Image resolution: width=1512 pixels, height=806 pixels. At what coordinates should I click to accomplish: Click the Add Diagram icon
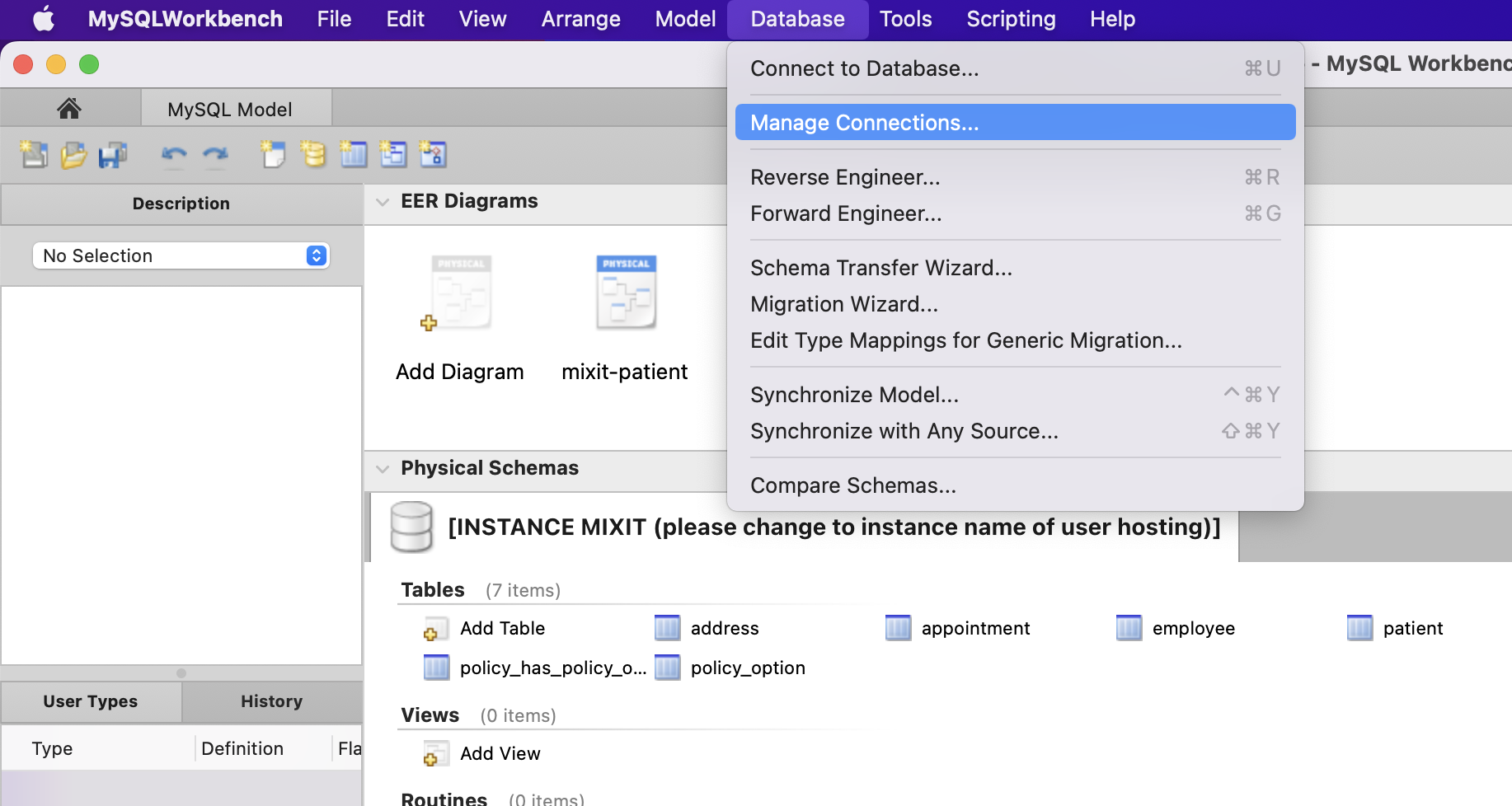(459, 293)
